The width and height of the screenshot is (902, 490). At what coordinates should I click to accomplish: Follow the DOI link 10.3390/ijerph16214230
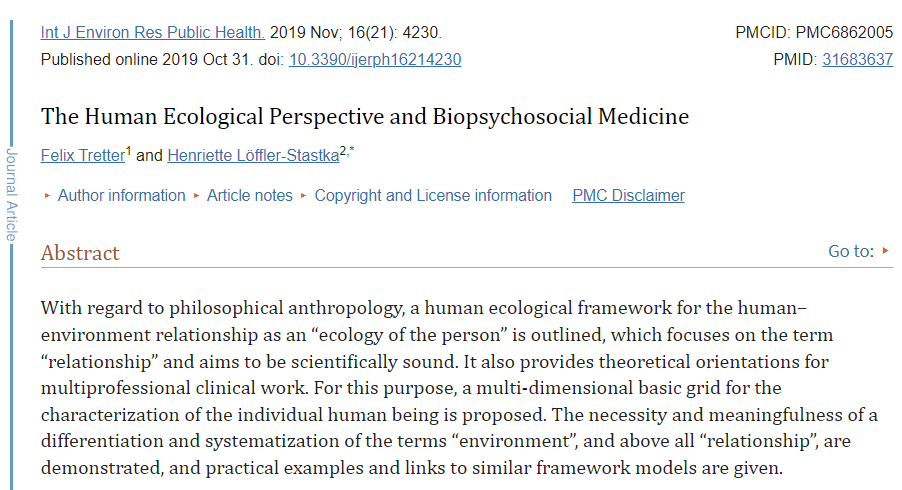coord(375,59)
